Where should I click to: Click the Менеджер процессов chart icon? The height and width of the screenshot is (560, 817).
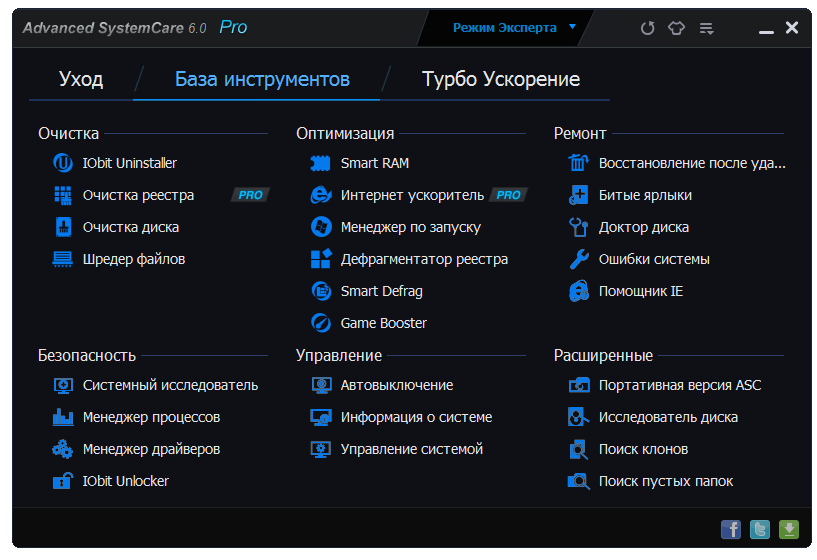[63, 417]
